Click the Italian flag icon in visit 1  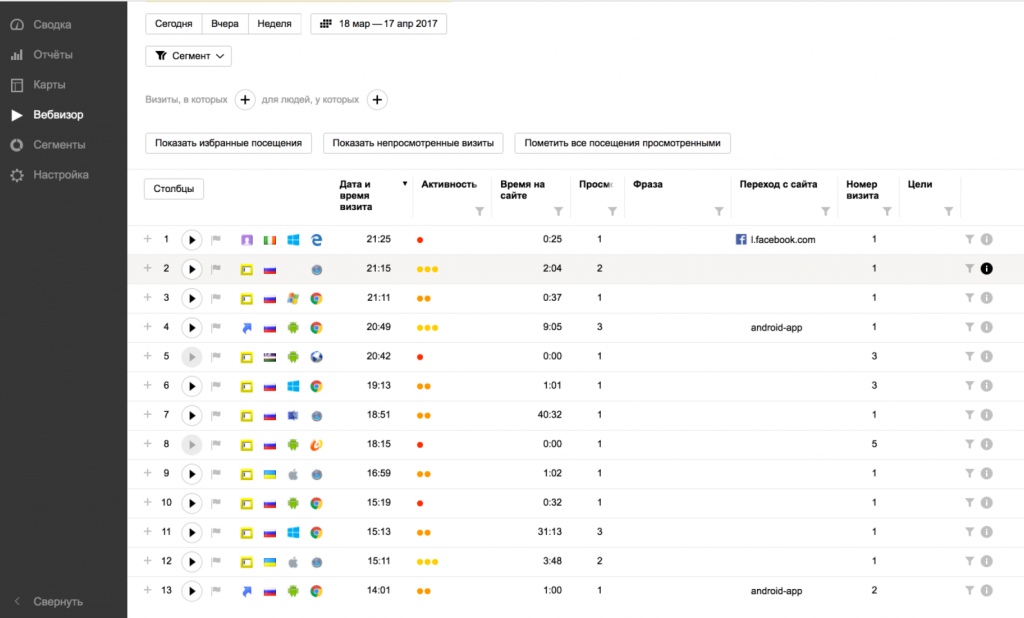tap(270, 240)
